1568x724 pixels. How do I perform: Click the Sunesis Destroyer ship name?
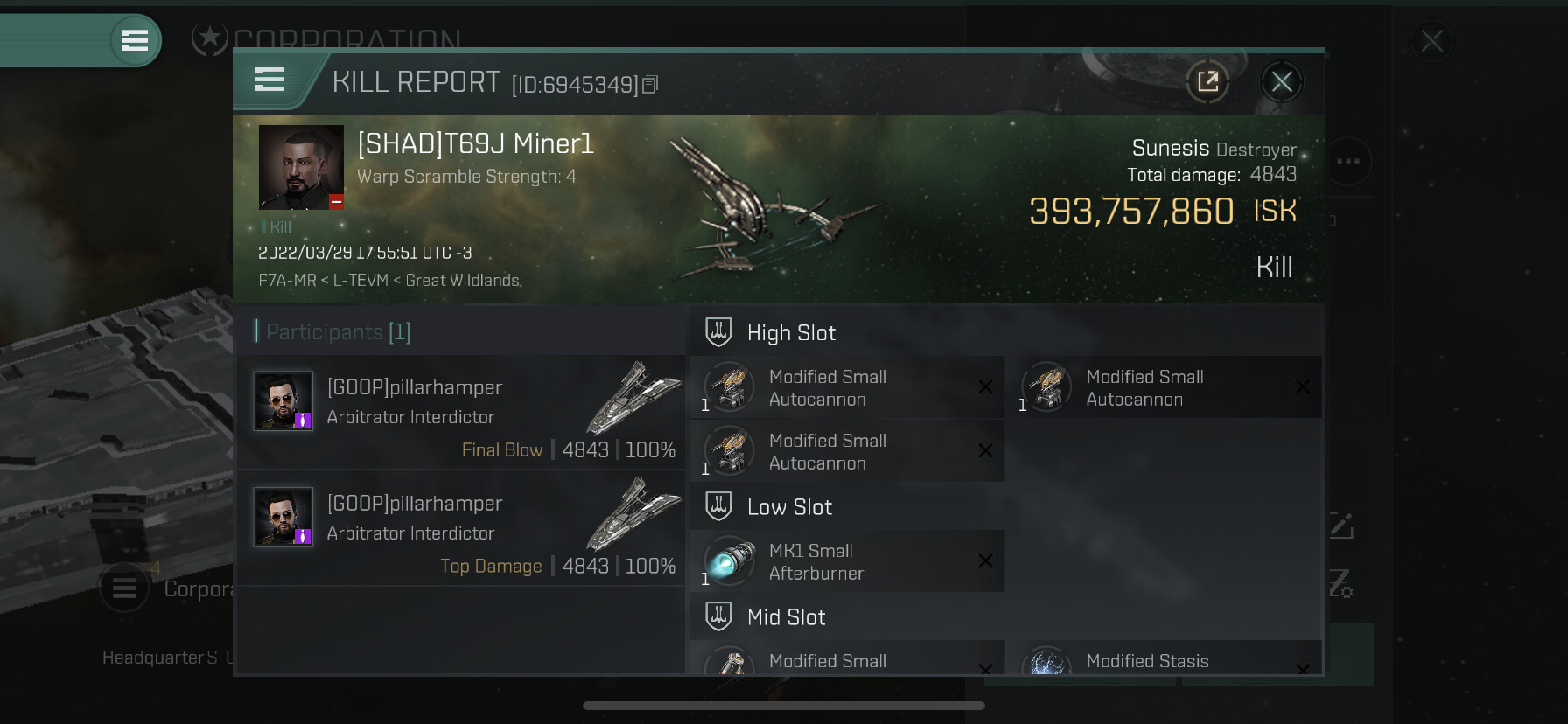click(x=1214, y=149)
